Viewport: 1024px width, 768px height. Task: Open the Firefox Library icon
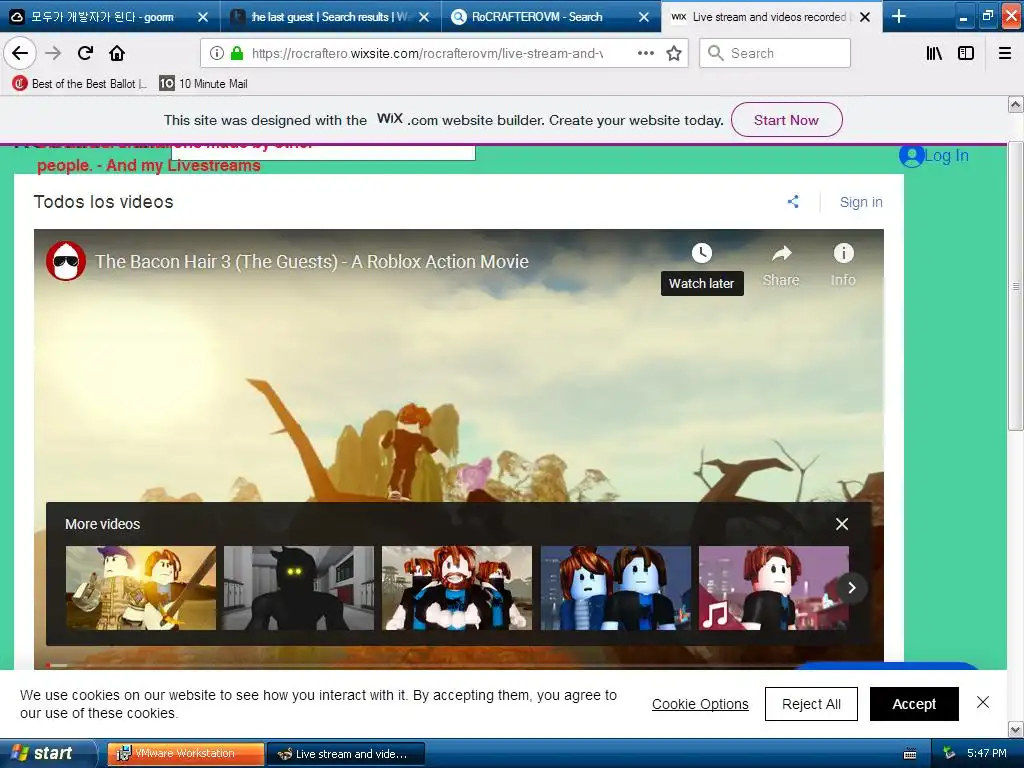[934, 53]
